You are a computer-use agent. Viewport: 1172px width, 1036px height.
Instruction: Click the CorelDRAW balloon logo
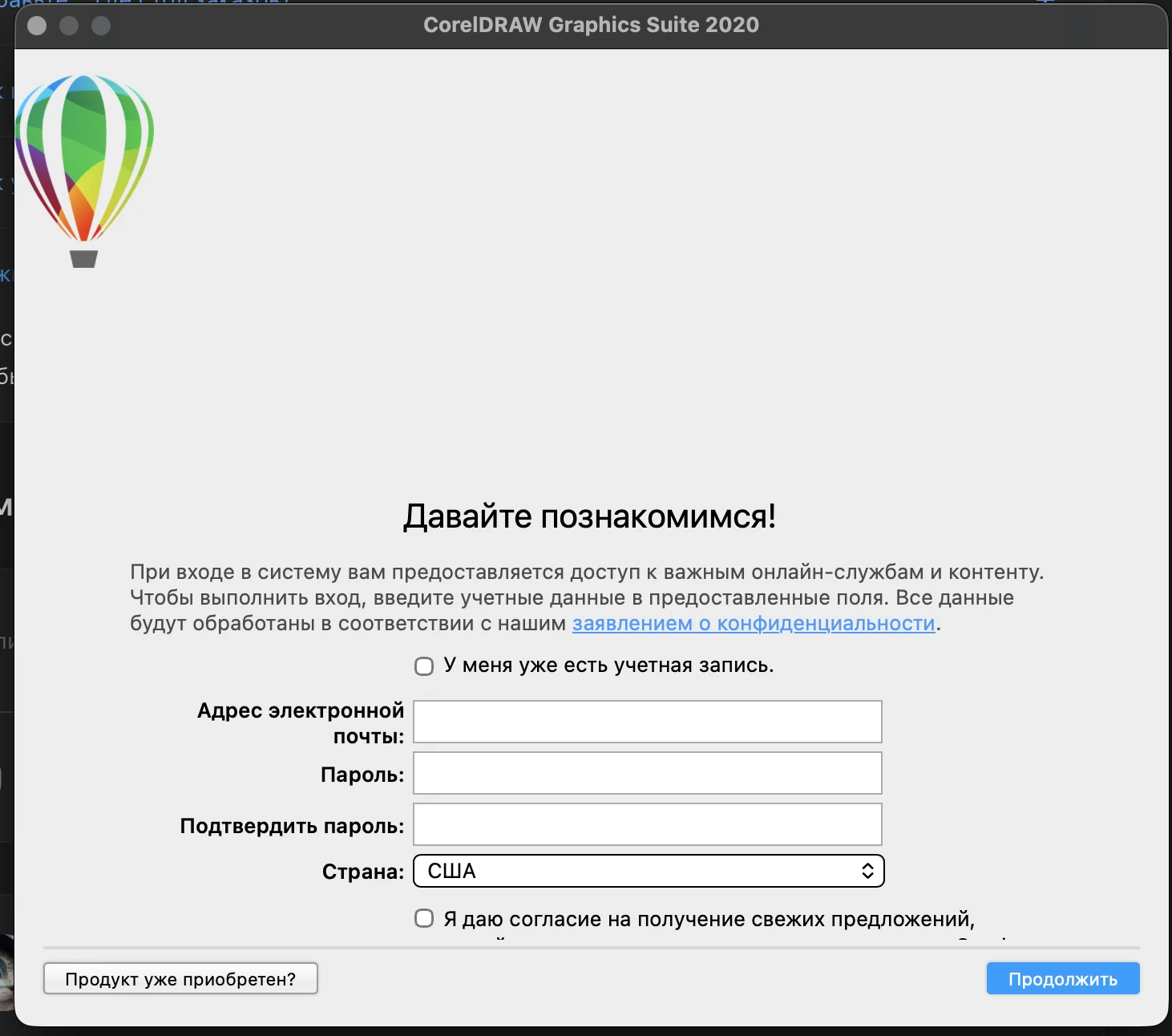click(84, 171)
